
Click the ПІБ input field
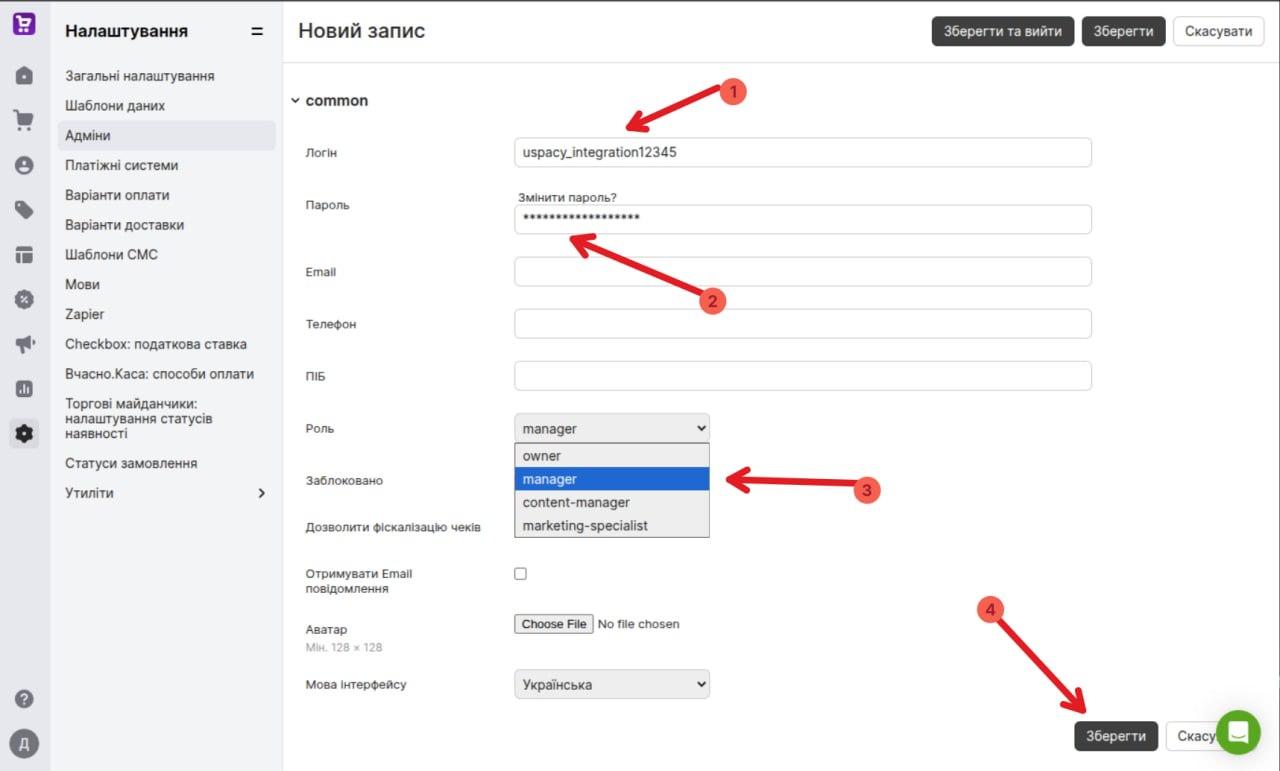[x=803, y=376]
